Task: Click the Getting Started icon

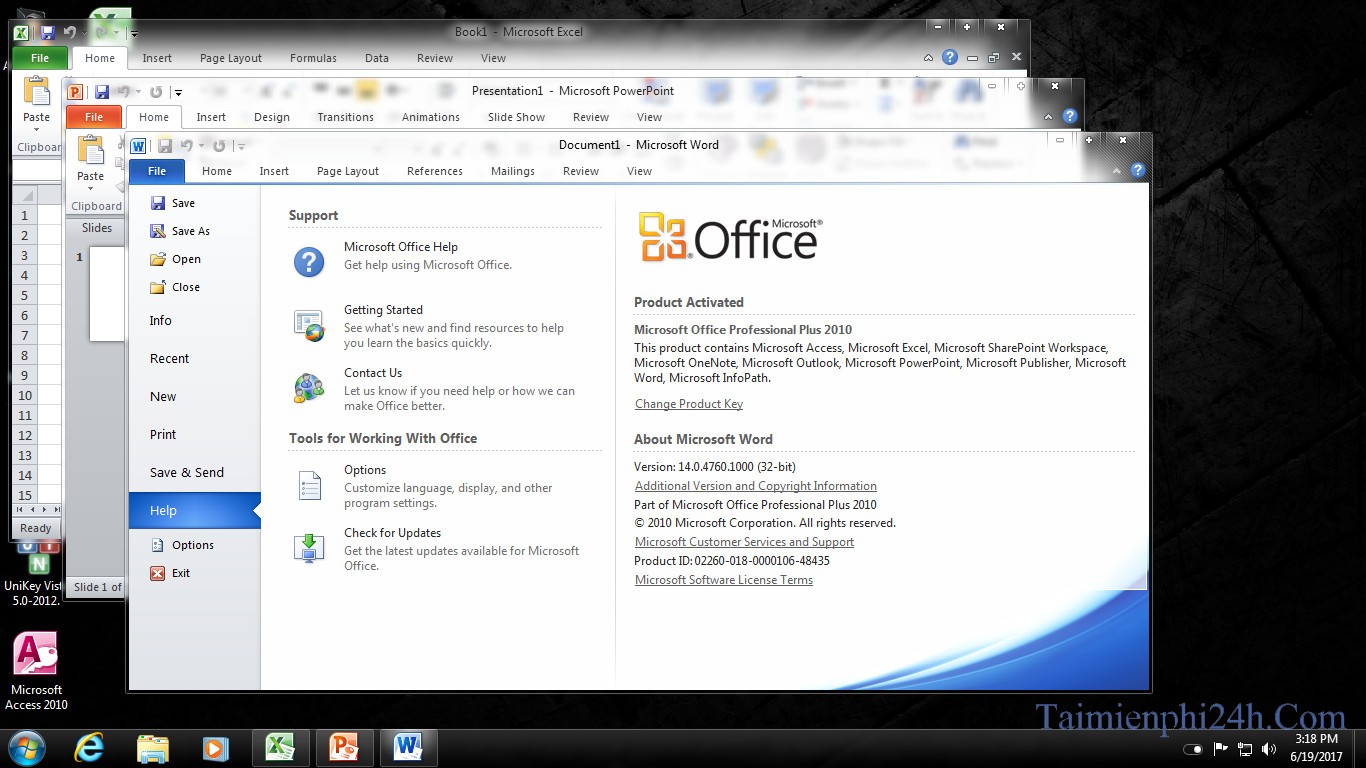Action: pos(309,325)
